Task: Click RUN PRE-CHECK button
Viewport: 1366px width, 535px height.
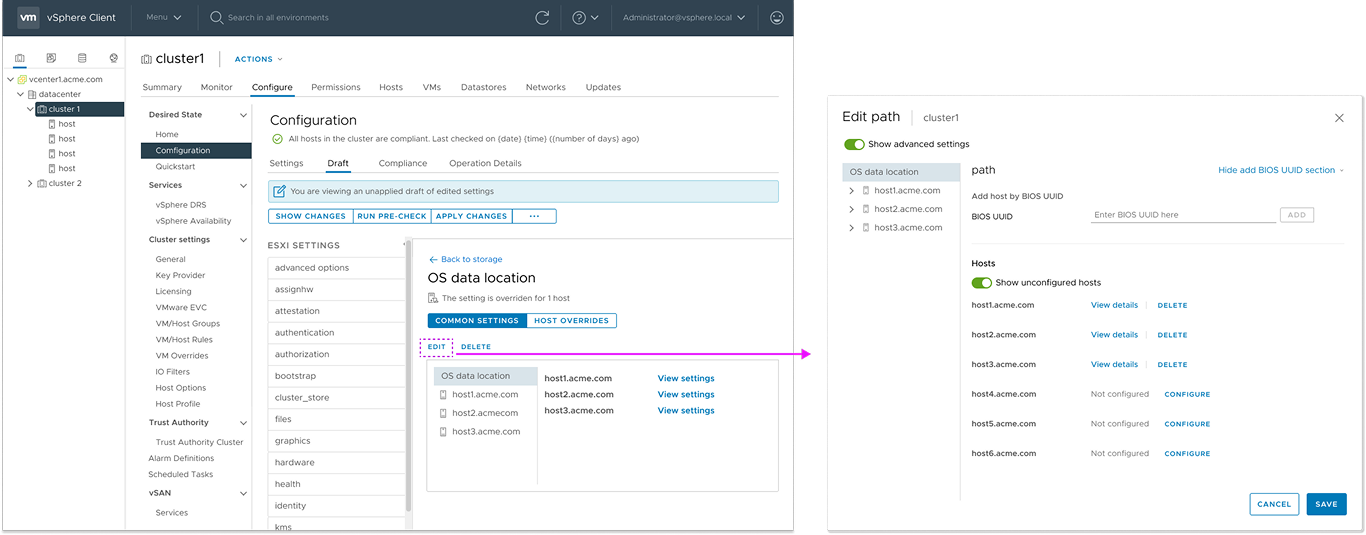Action: click(x=392, y=216)
